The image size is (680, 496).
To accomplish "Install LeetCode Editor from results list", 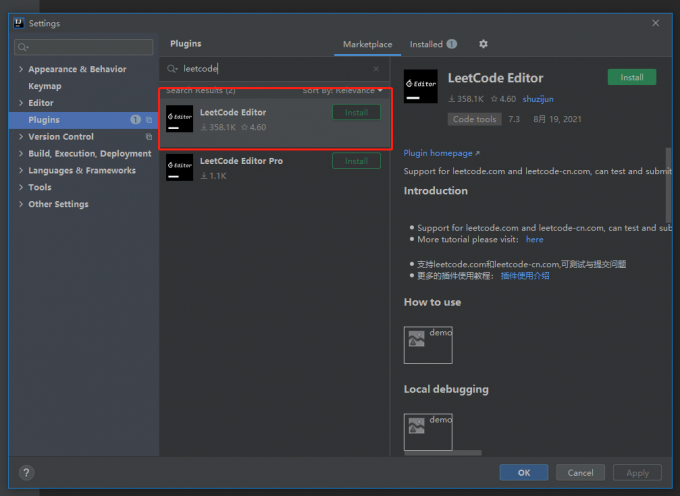I will click(356, 112).
